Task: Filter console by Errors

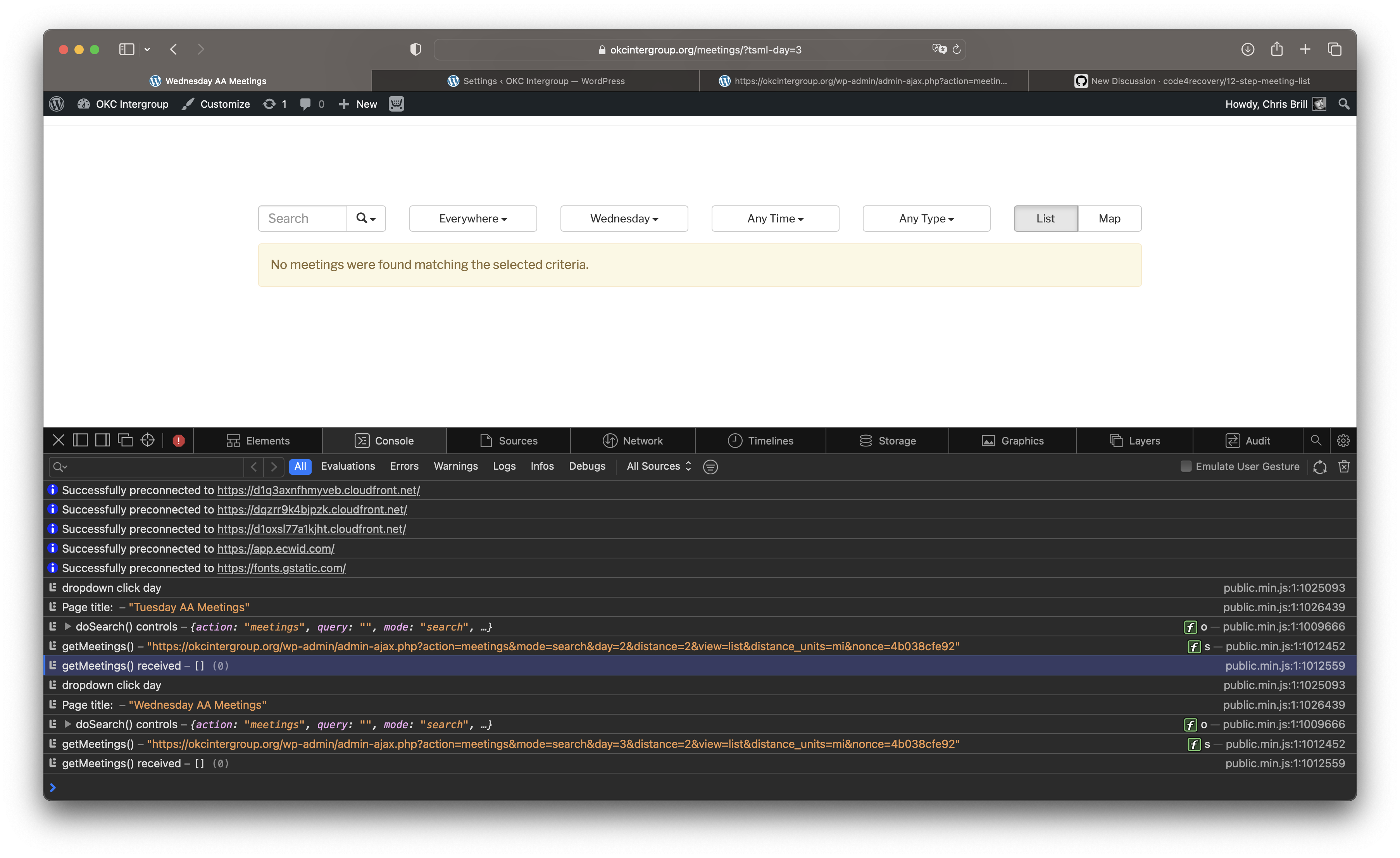Action: coord(404,467)
